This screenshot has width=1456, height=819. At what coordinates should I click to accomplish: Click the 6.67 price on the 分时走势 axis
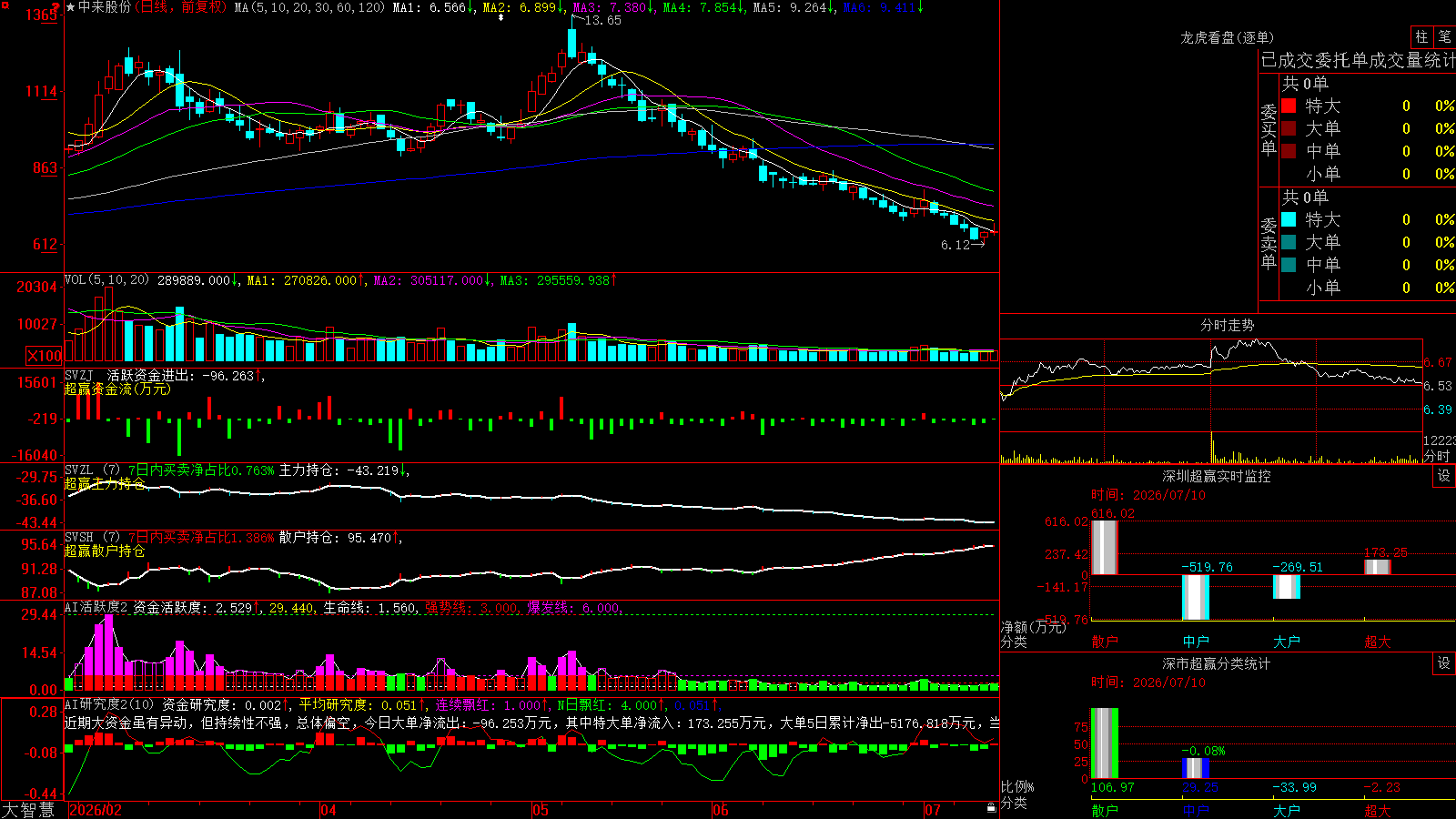(1438, 362)
